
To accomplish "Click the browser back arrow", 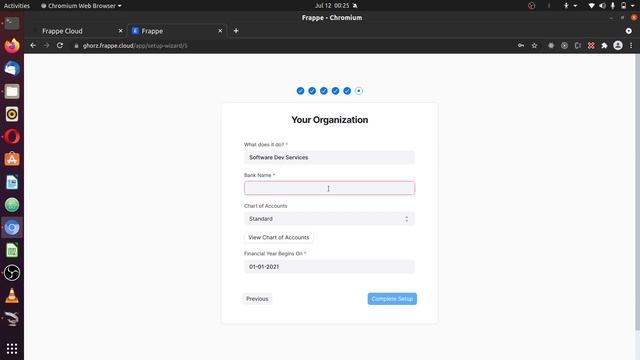I will (33, 45).
